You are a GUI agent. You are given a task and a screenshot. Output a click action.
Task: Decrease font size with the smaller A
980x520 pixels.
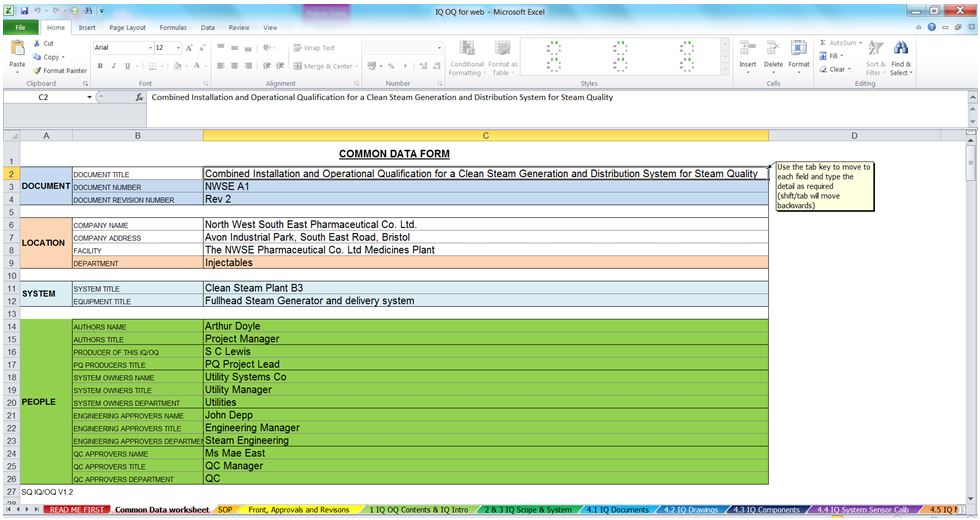(202, 48)
